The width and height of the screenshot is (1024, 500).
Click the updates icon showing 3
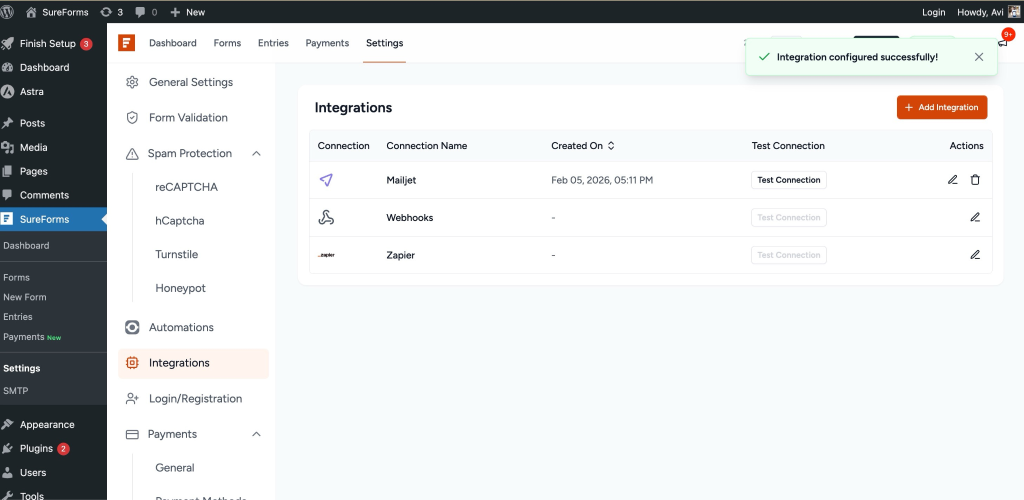pyautogui.click(x=112, y=12)
